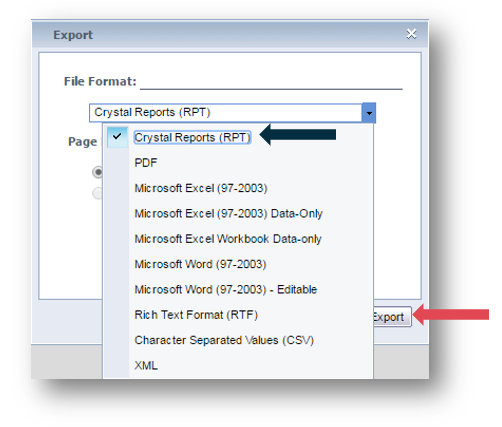Click the Crystal Reports (RPT) combo box field
Viewport: 502px width, 427px height.
(226, 113)
